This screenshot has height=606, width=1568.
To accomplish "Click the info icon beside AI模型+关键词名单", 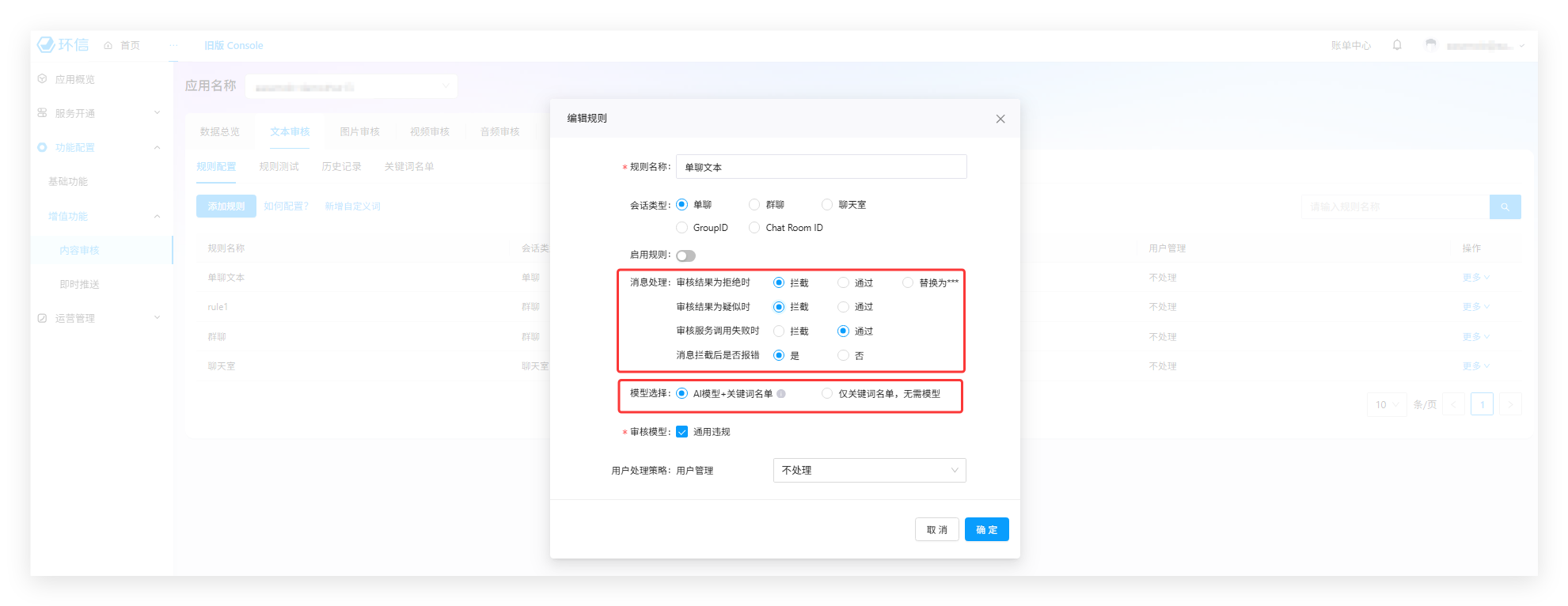I will coord(781,394).
